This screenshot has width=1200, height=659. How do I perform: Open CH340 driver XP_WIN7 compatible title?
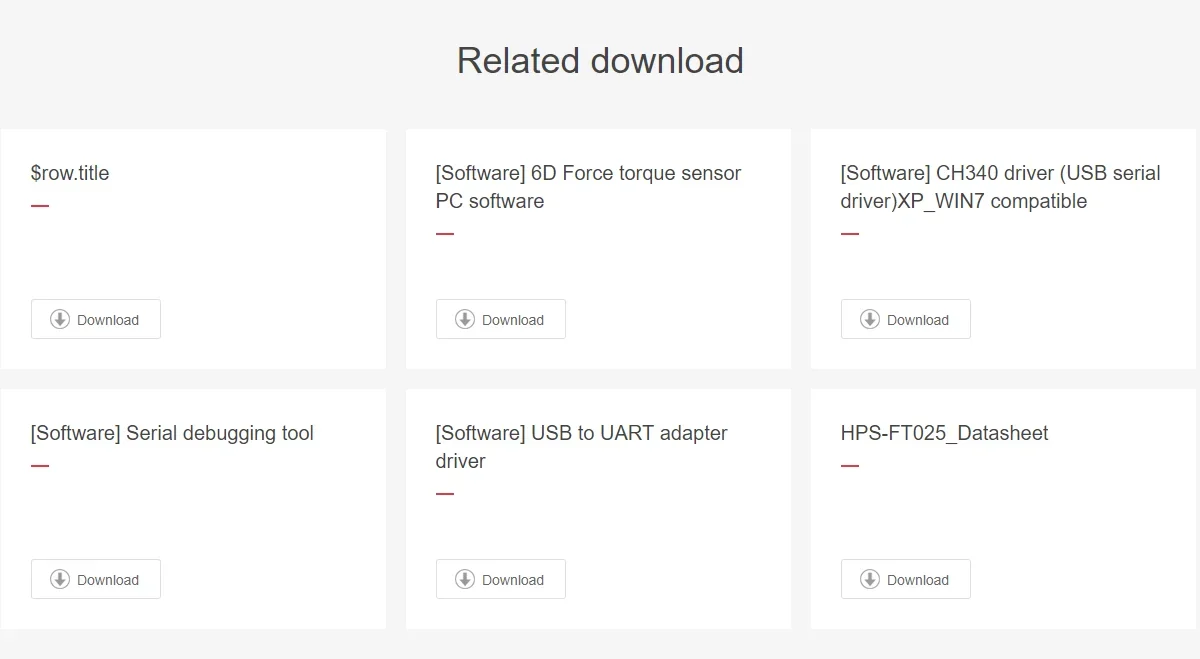1000,187
